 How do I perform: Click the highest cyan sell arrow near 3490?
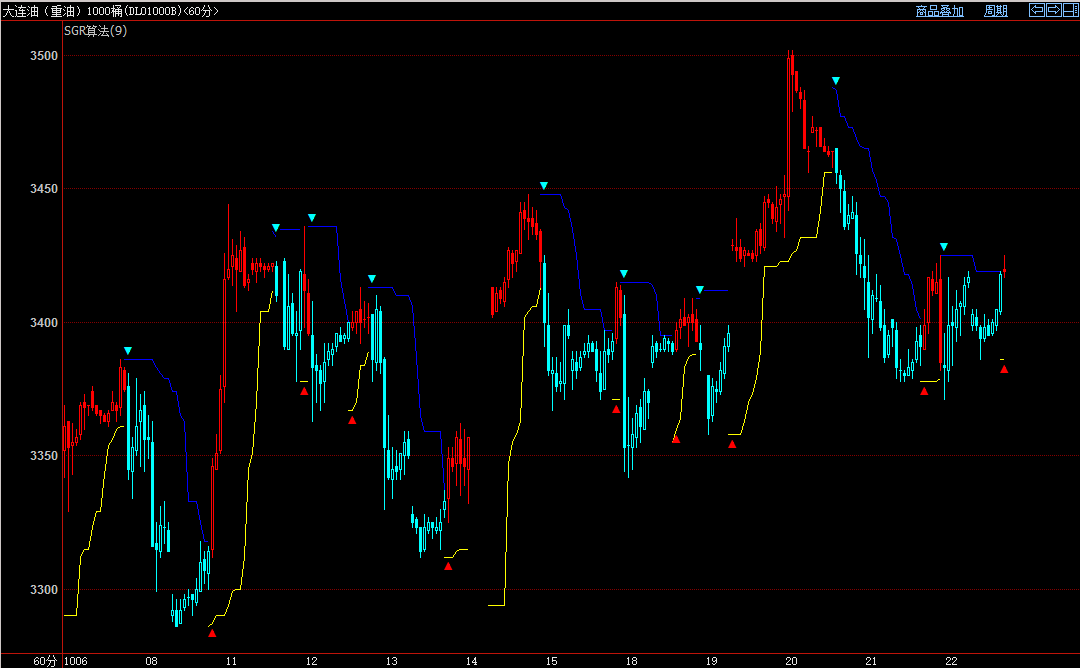point(835,81)
